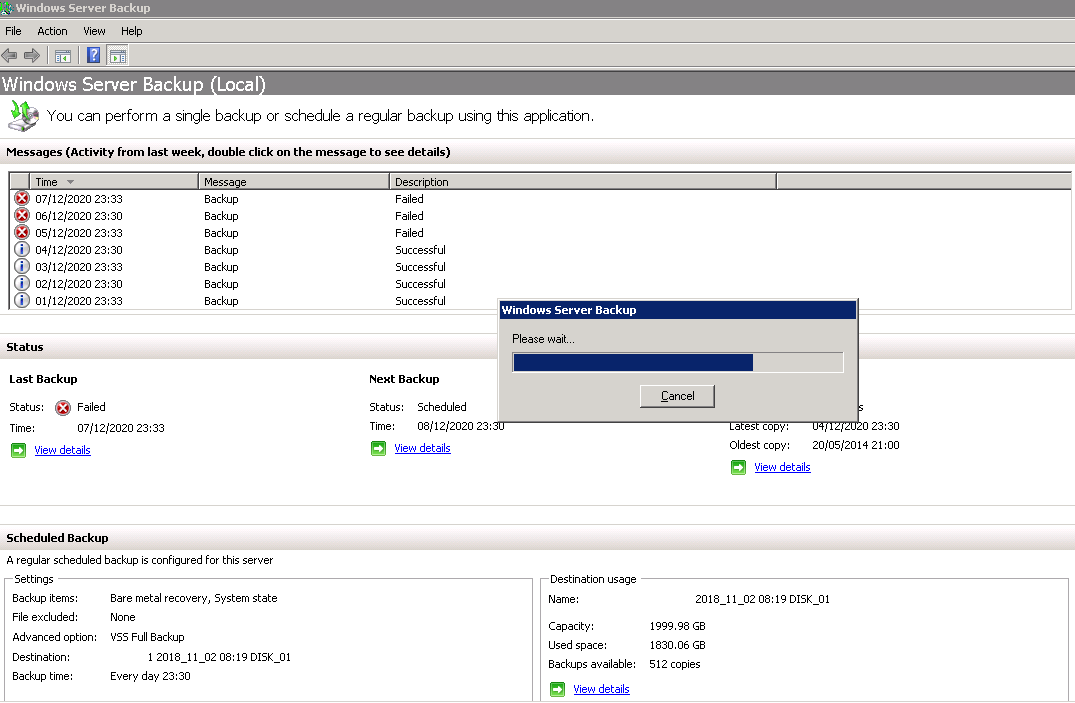Click the Forward arrow toolbar icon
1075x703 pixels.
click(x=32, y=56)
